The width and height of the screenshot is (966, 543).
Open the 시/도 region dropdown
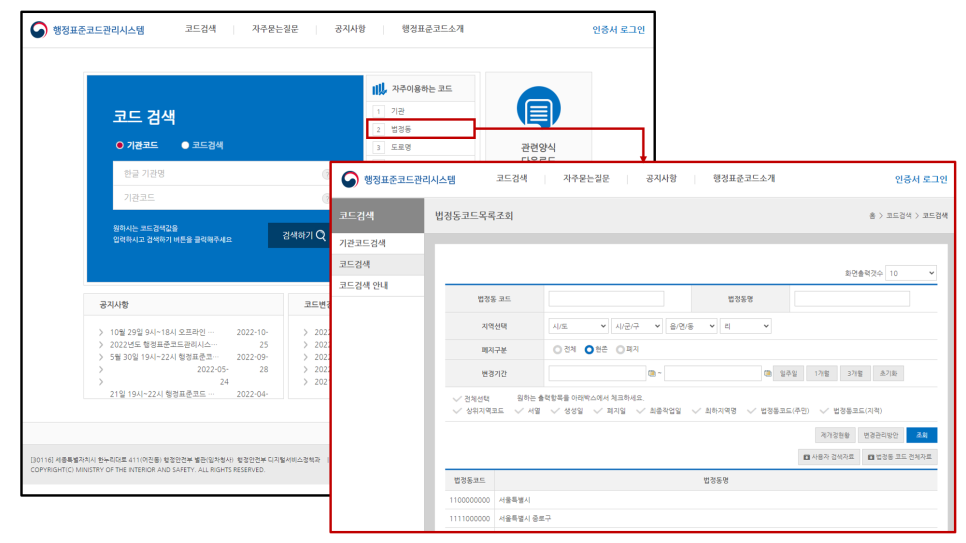pyautogui.click(x=578, y=326)
